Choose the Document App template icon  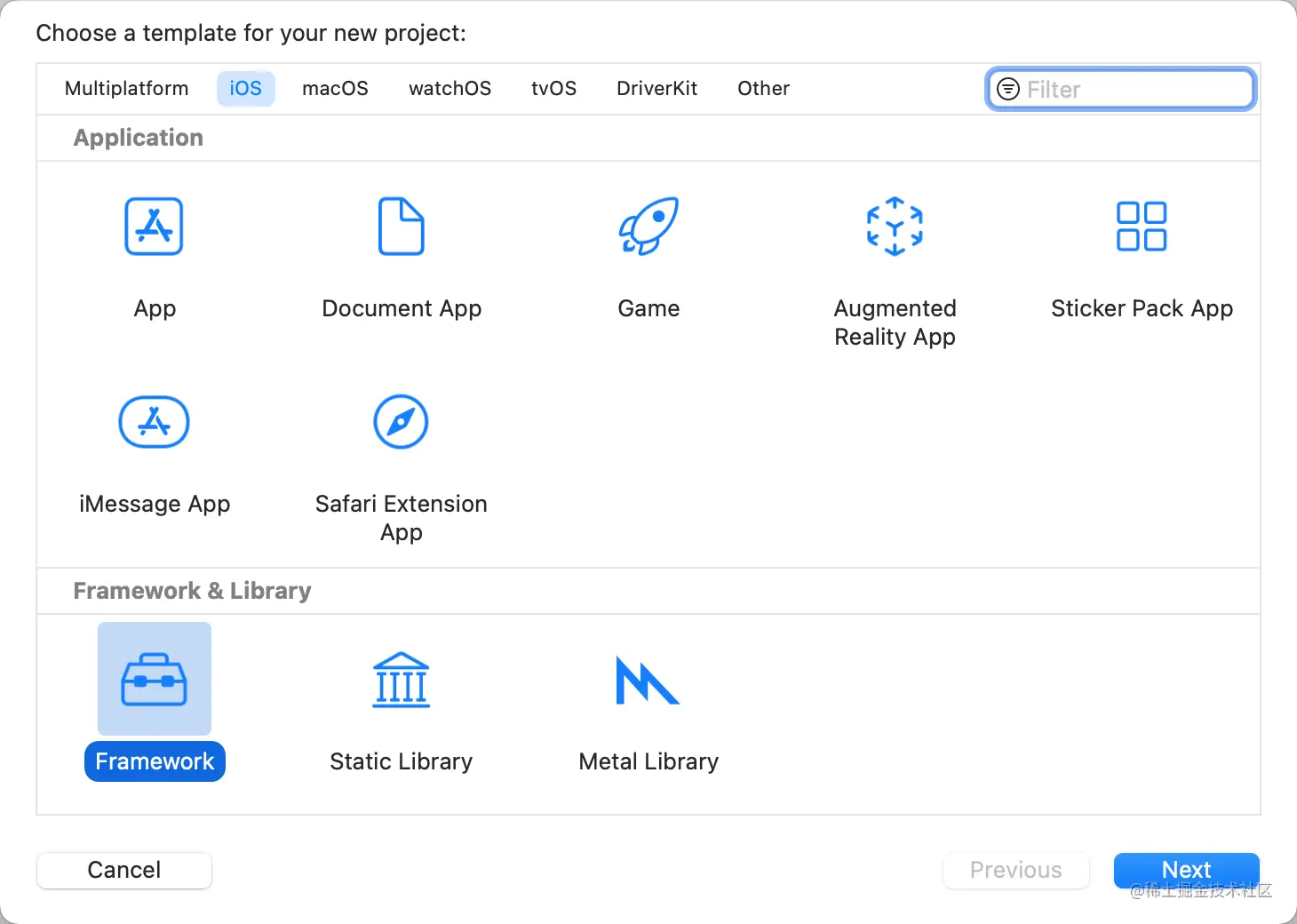pos(402,227)
